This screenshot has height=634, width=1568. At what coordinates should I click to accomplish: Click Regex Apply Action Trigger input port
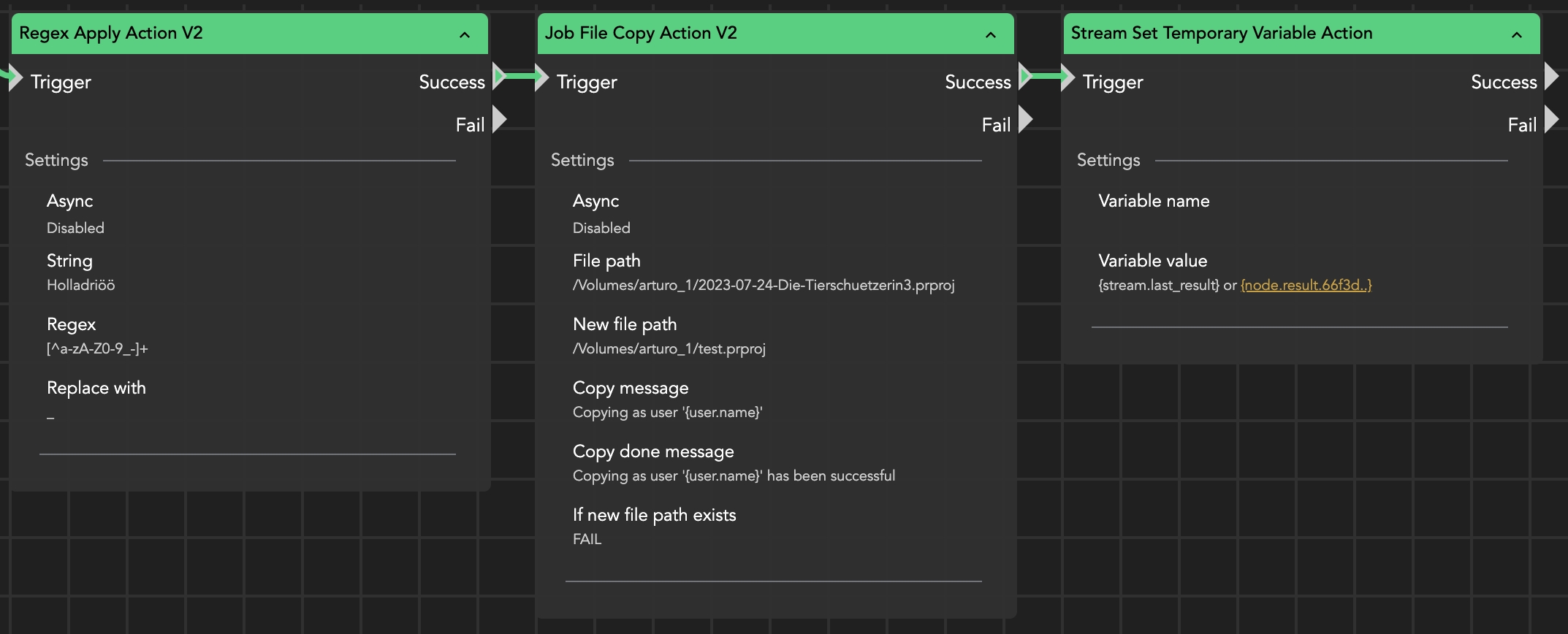[x=15, y=77]
